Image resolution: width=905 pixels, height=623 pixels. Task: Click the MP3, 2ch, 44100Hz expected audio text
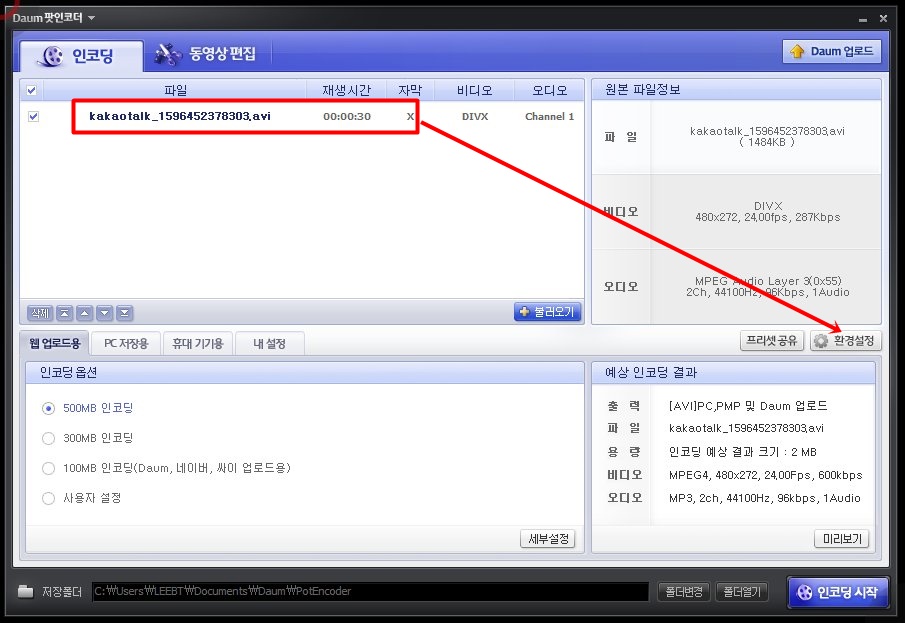[x=764, y=498]
